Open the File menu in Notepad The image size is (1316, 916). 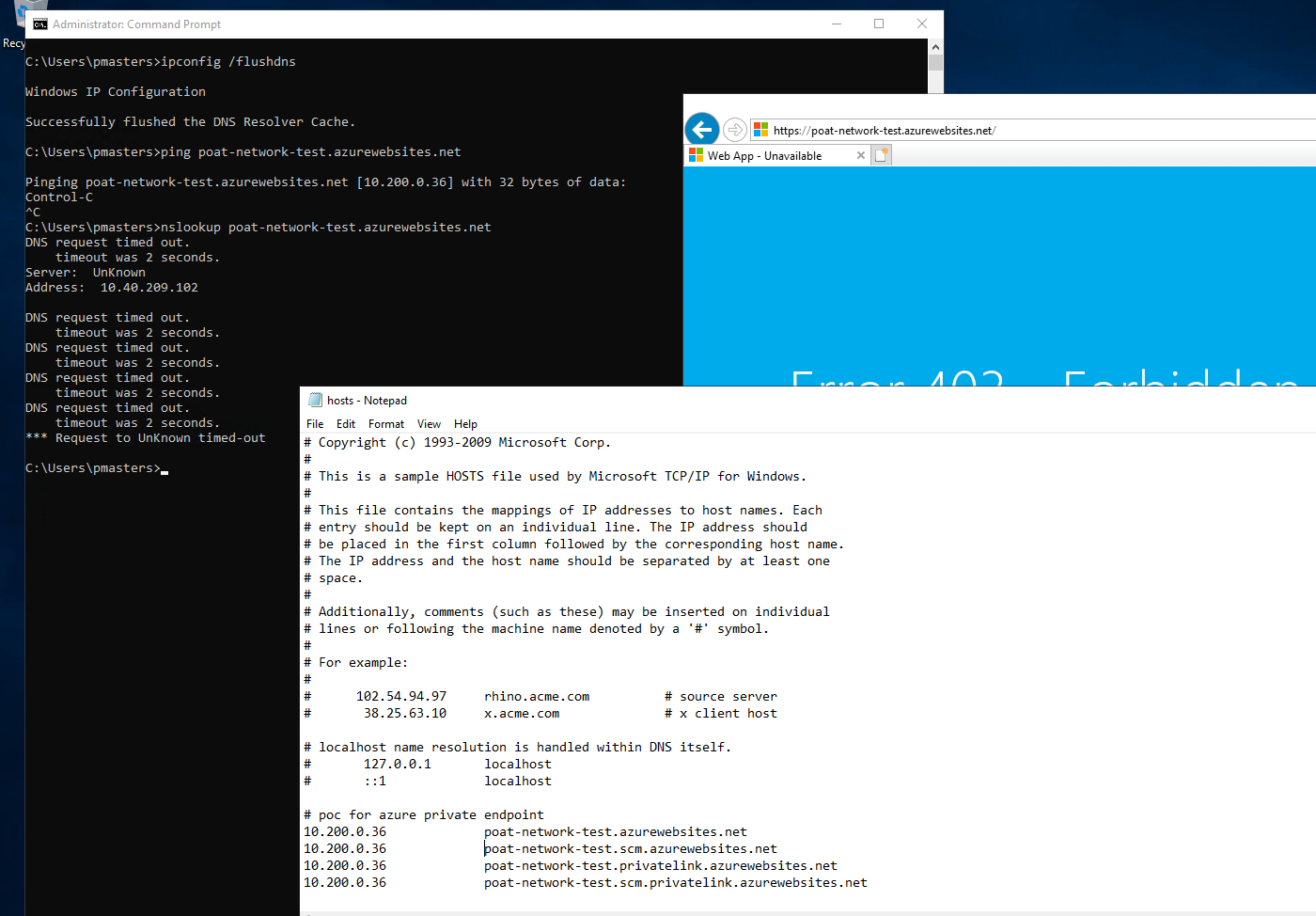(314, 423)
